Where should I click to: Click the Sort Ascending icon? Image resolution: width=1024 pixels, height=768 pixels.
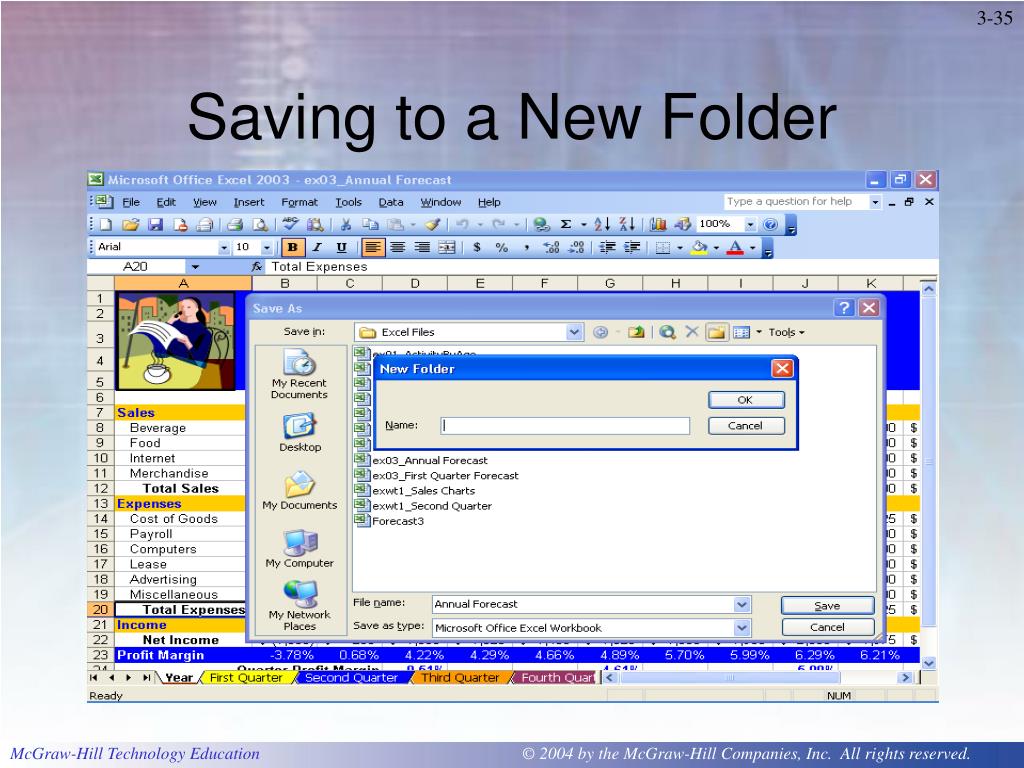[602, 225]
